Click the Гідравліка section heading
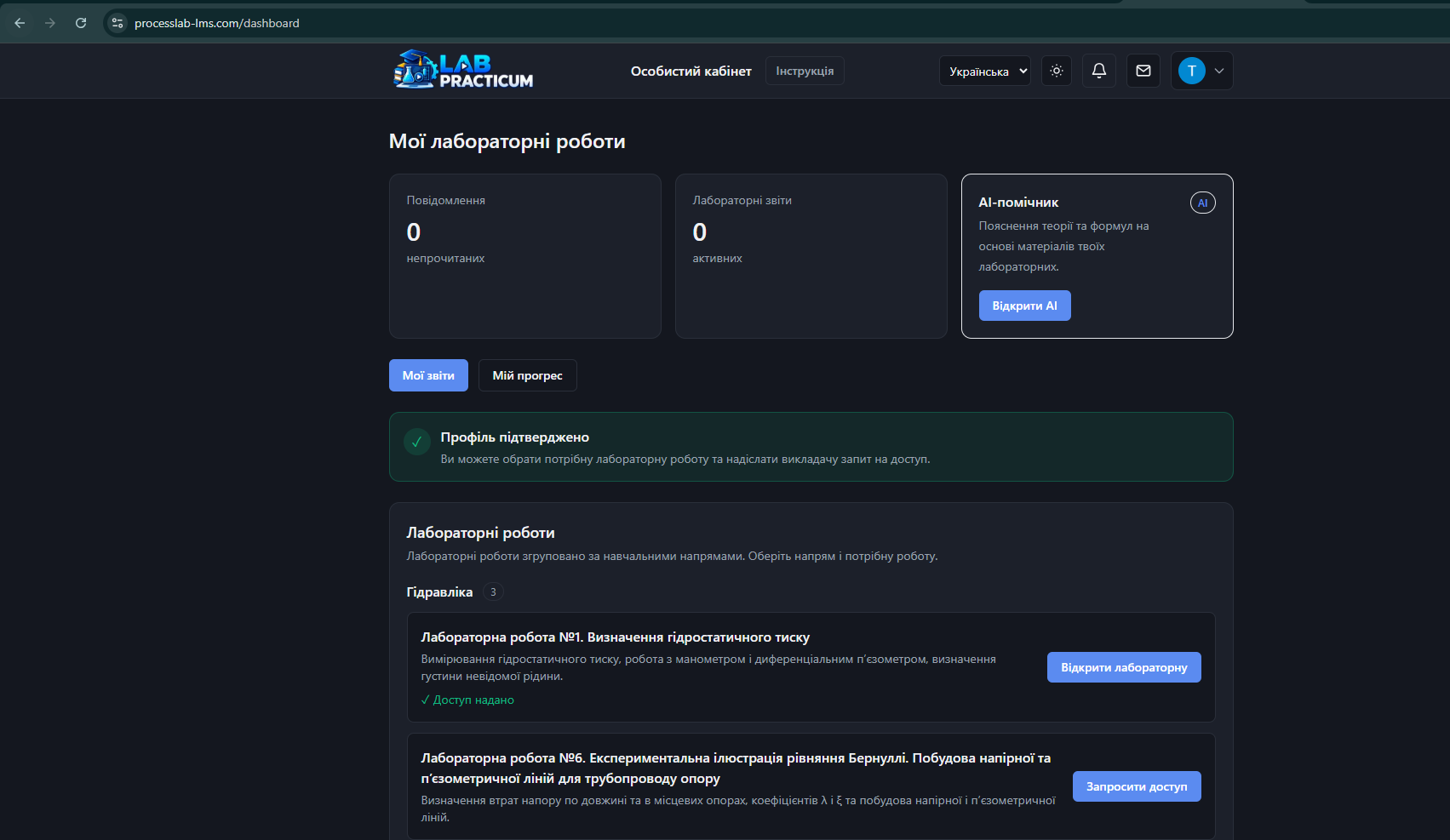 (439, 592)
